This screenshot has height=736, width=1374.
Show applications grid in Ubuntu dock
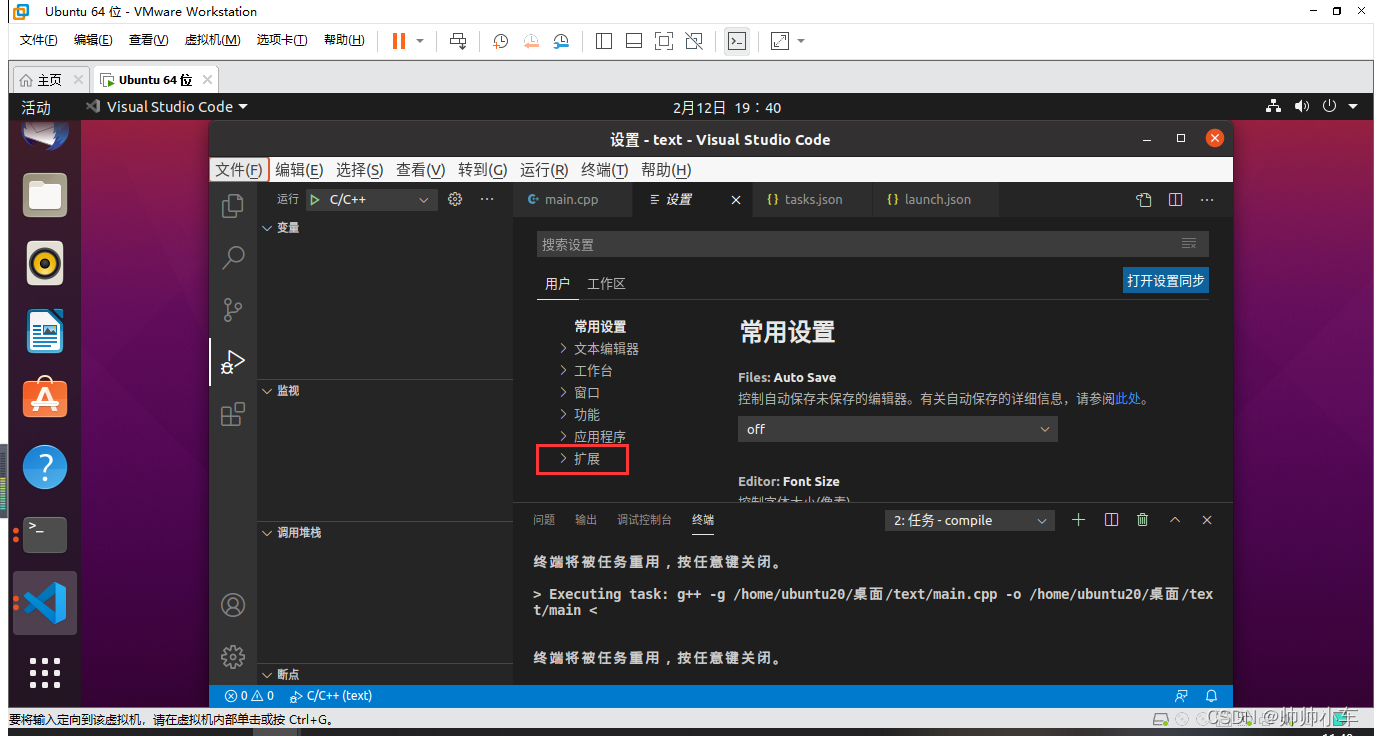pos(45,673)
